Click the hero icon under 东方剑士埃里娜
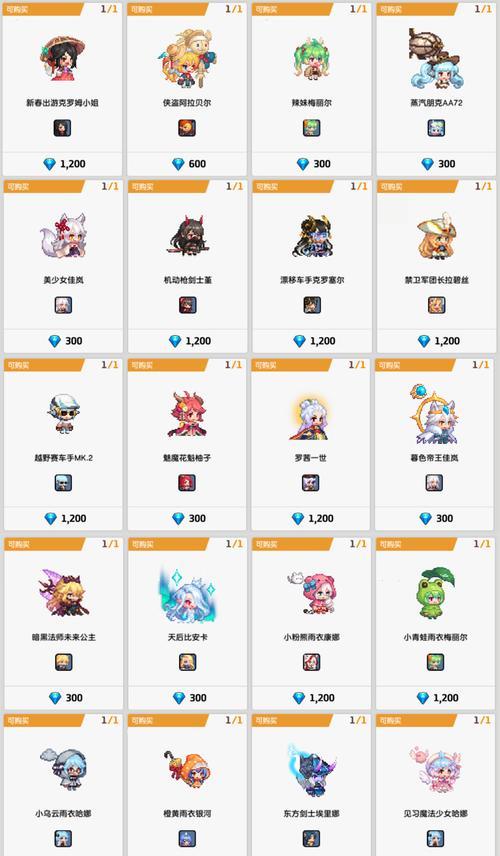Viewport: 500px width, 856px height. click(312, 839)
